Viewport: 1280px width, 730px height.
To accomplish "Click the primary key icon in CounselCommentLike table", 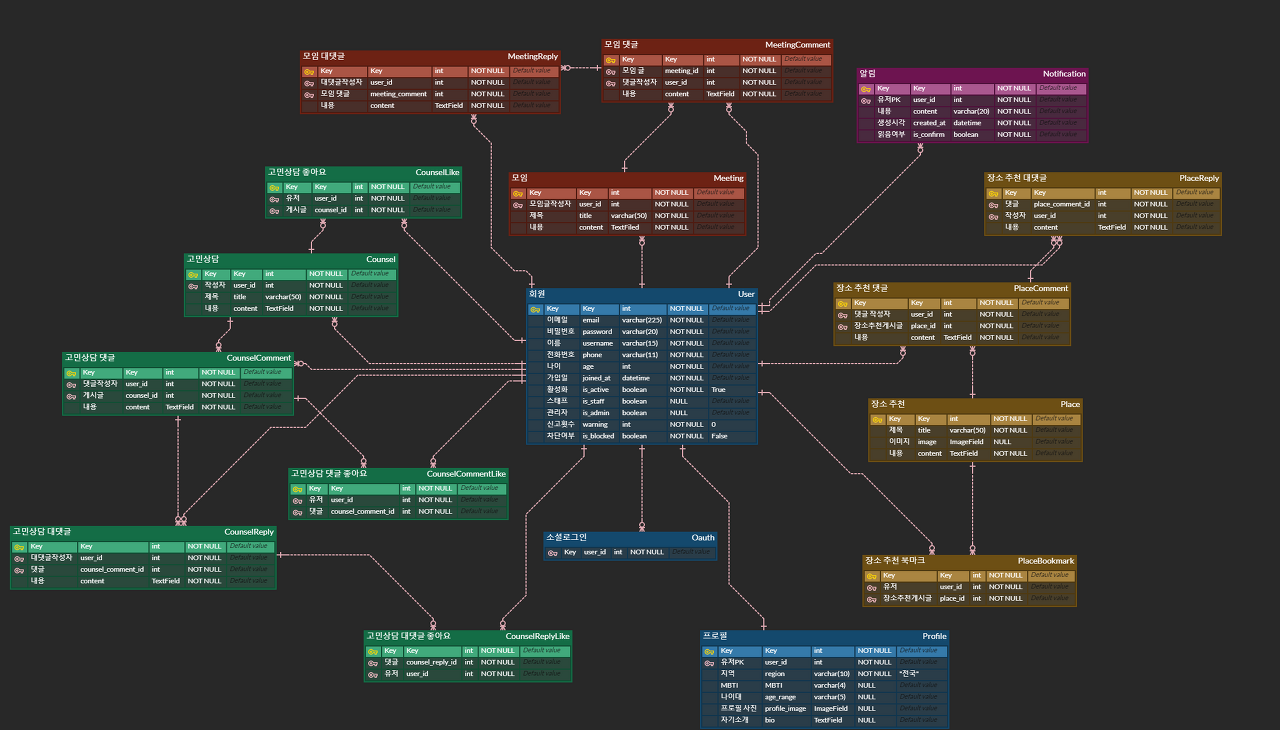I will click(297, 488).
